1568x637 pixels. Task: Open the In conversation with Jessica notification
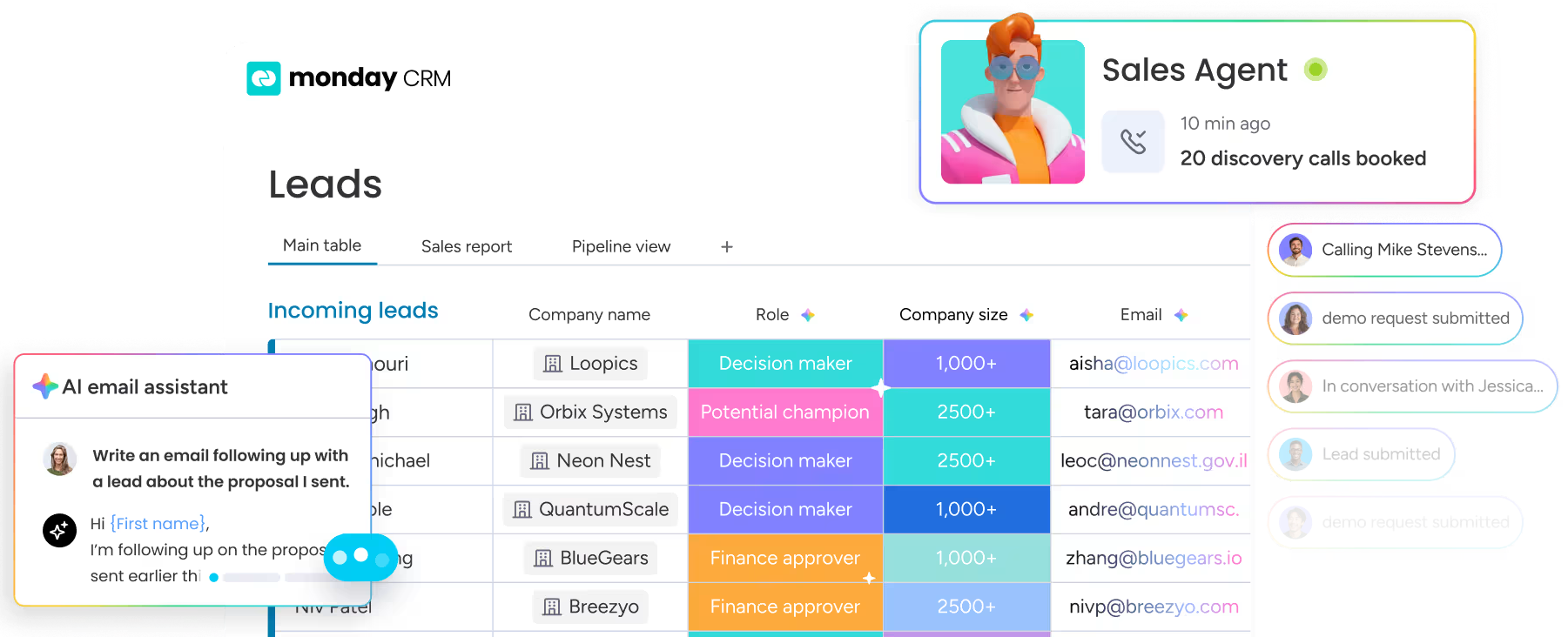[x=1412, y=386]
